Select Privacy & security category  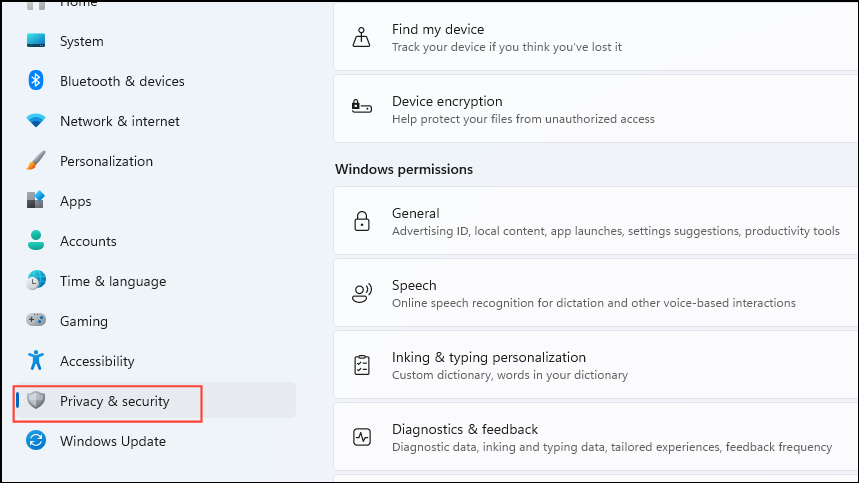pyautogui.click(x=154, y=401)
